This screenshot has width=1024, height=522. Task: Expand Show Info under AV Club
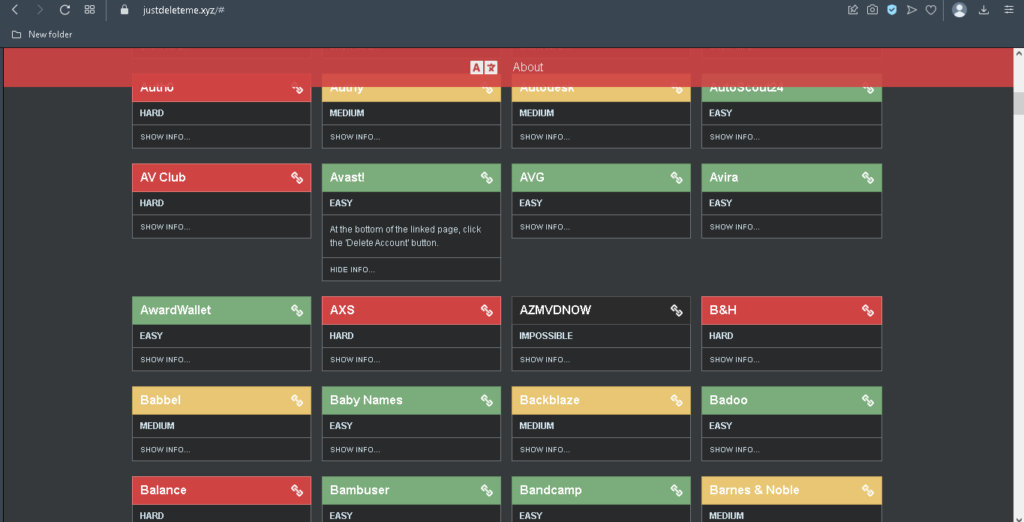coord(165,227)
